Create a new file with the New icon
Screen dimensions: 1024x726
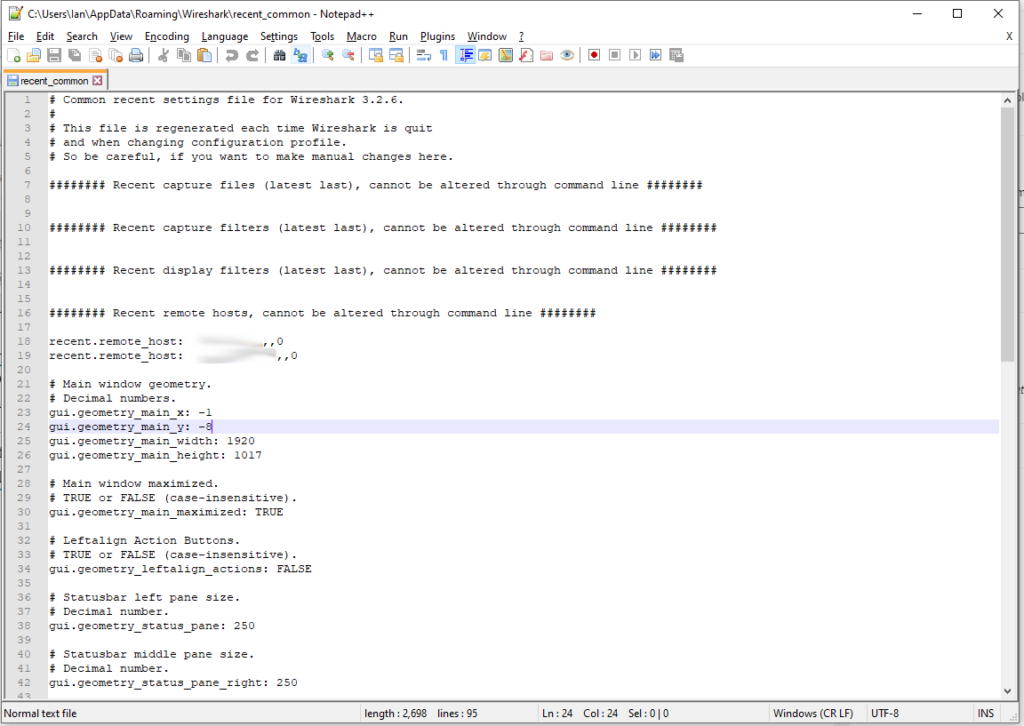[x=14, y=55]
